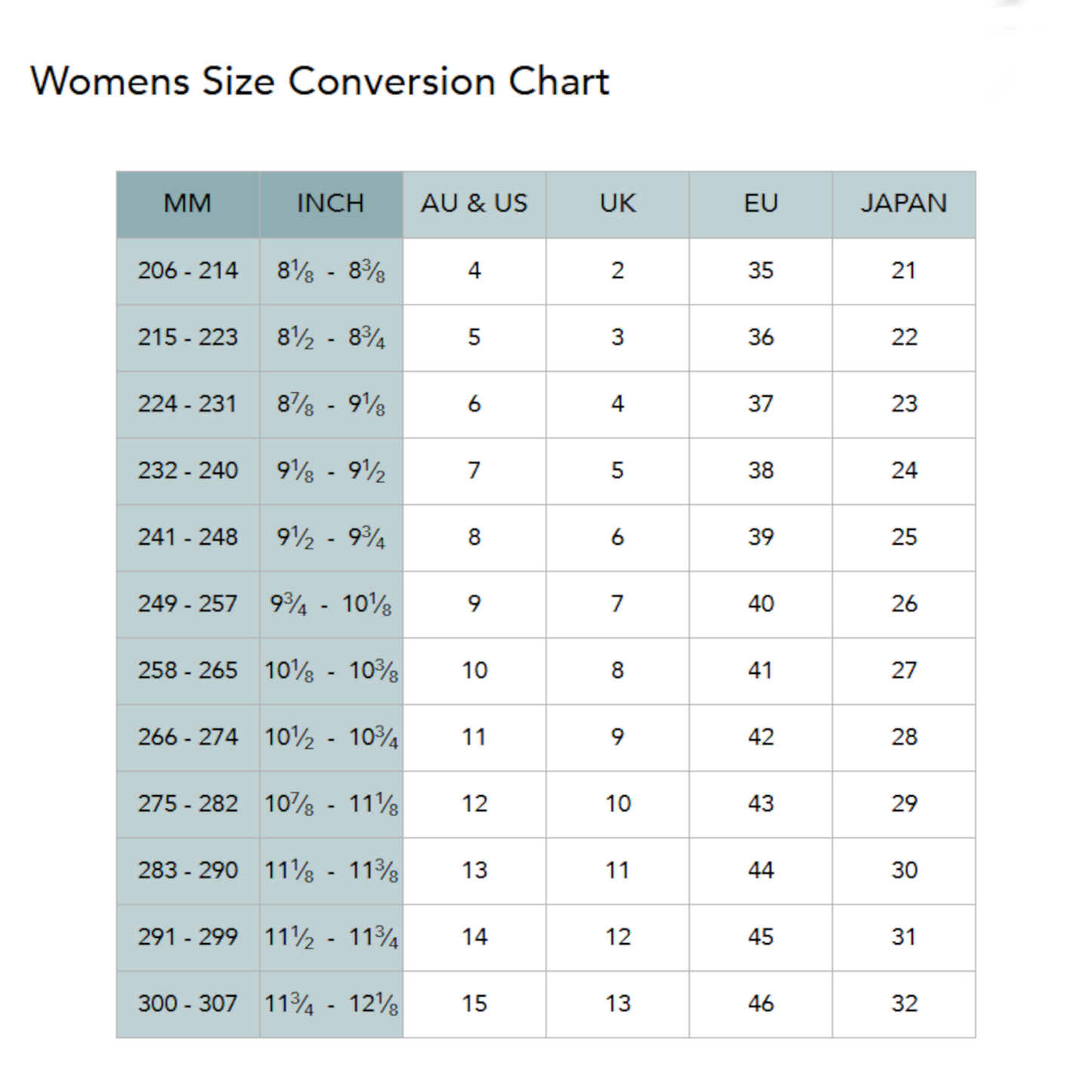This screenshot has height=1092, width=1092.
Task: Select the 8½ - 8¾ inch cell
Action: 330,338
